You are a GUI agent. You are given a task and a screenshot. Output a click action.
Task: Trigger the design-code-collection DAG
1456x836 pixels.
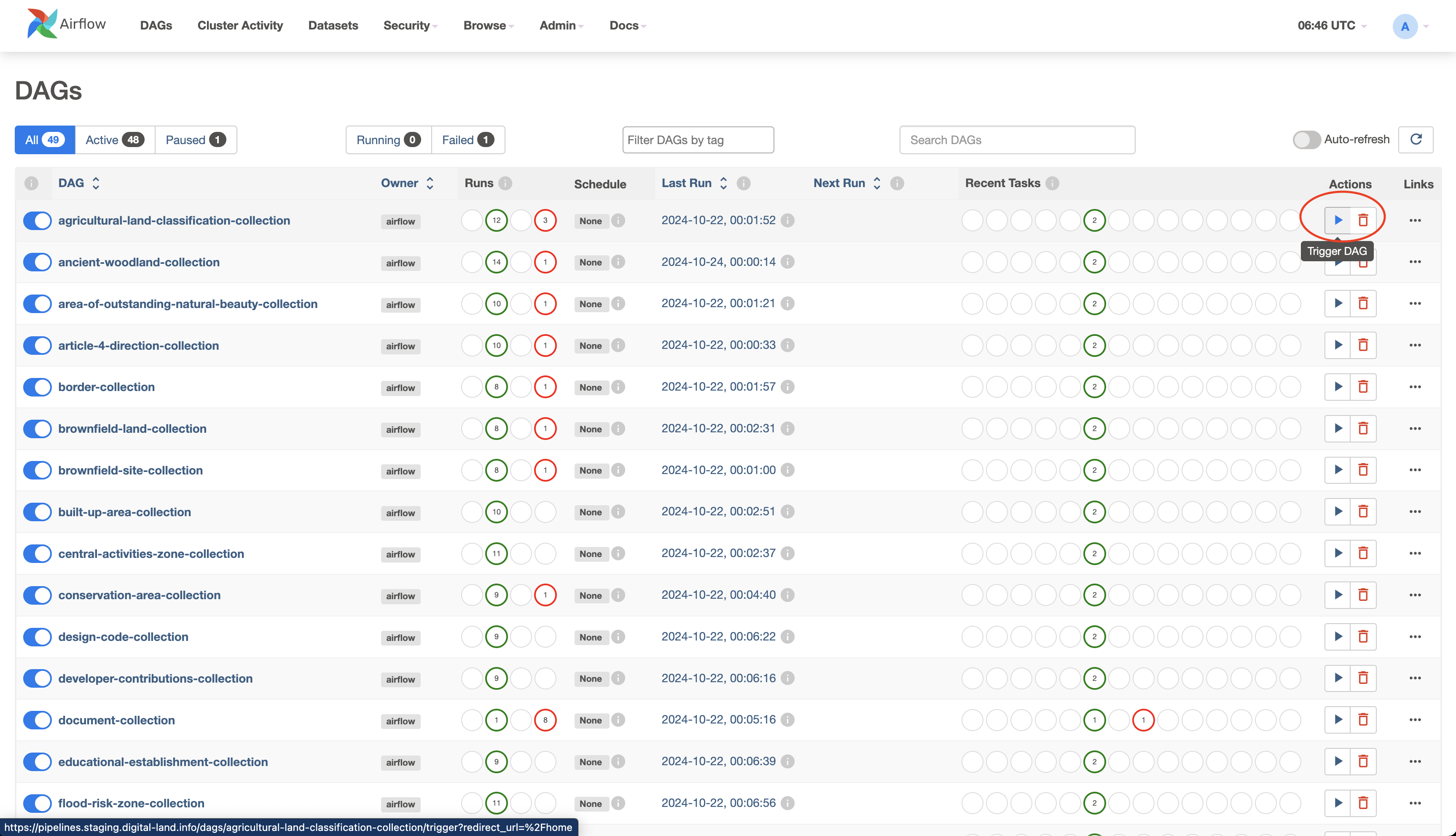(x=1338, y=636)
